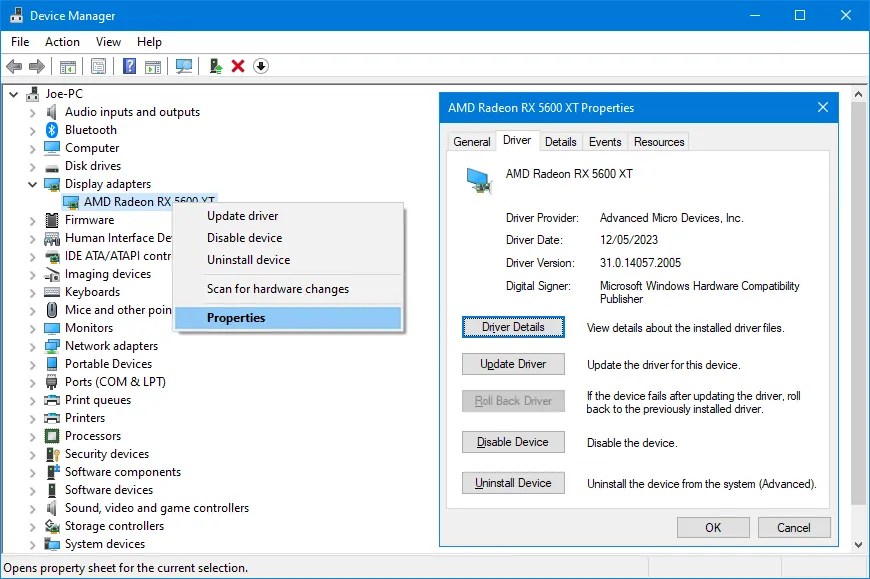Open the blue Help question-mark icon
The height and width of the screenshot is (579, 870).
(129, 67)
